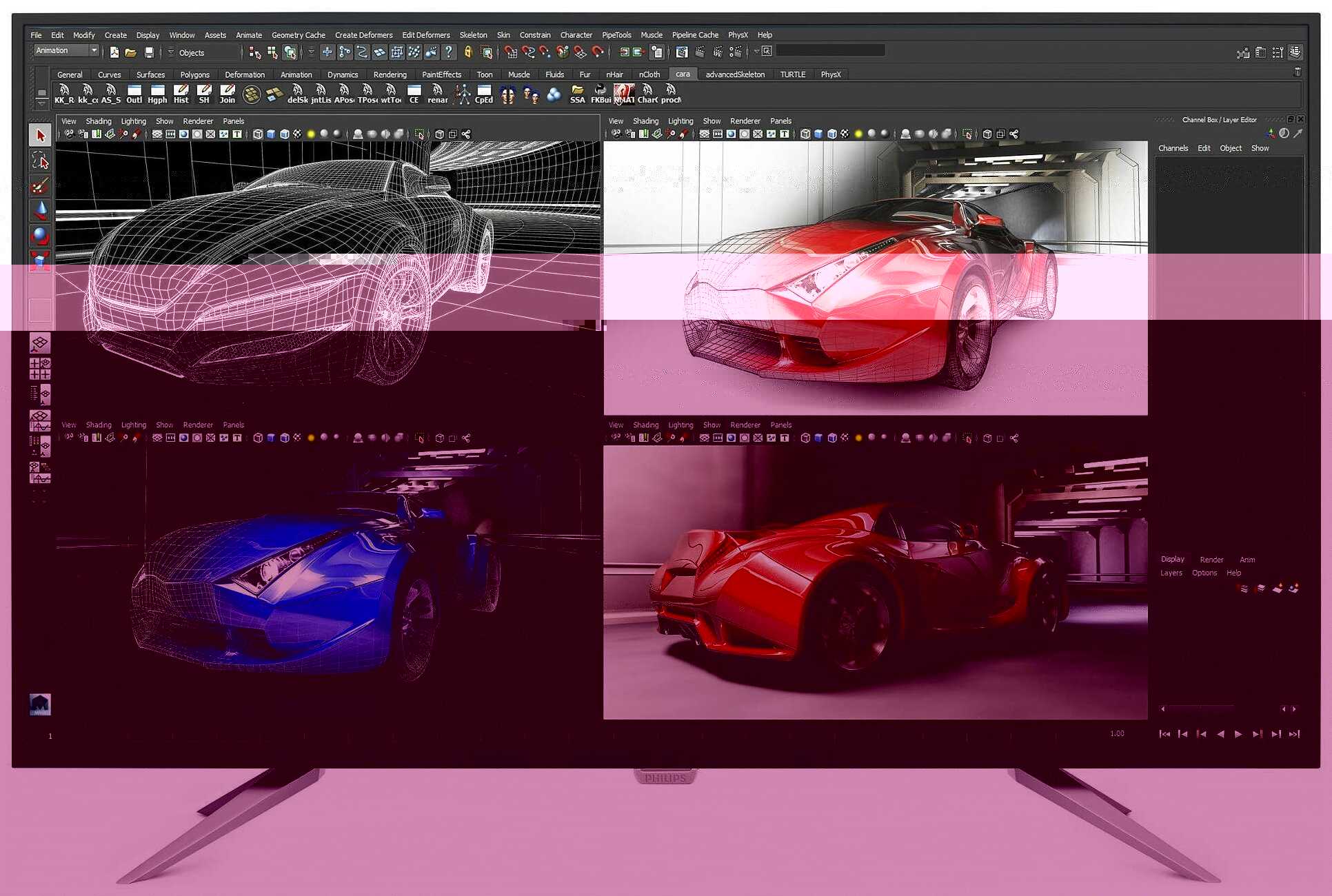Open Renderer menu in top-left viewport
Viewport: 1332px width, 896px height.
coord(198,121)
